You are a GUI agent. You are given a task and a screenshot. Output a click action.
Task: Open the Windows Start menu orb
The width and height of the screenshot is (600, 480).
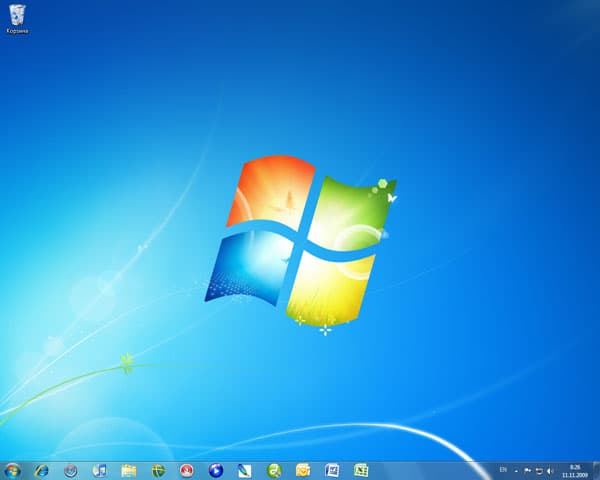(12, 470)
